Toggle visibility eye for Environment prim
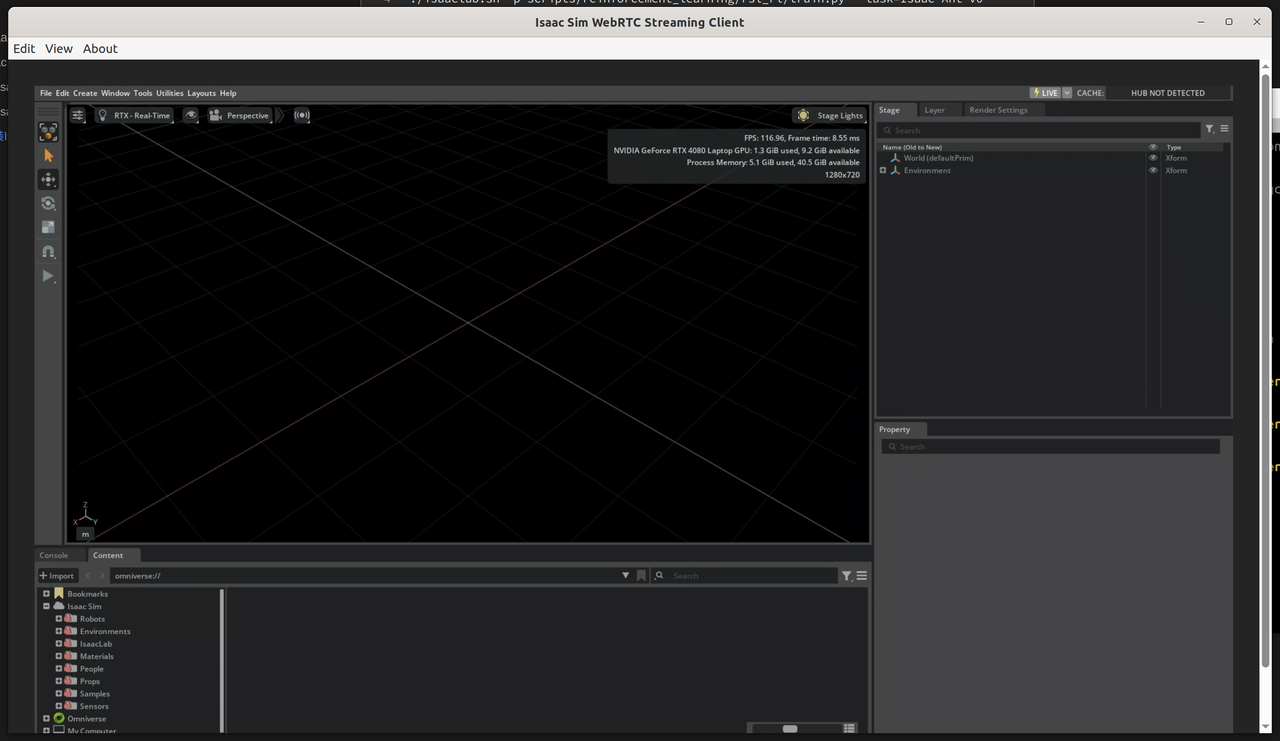 [x=1153, y=170]
